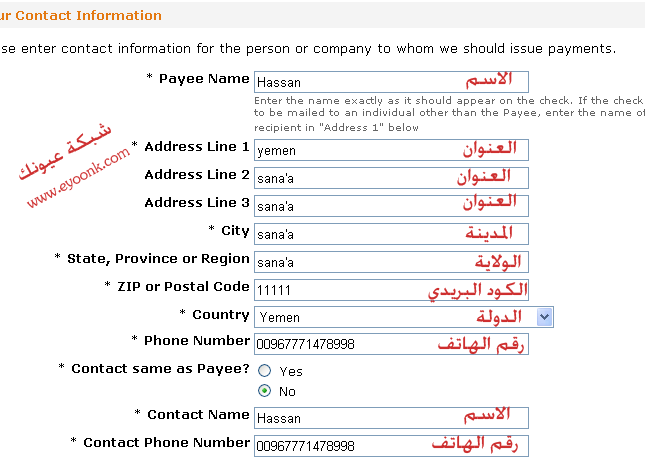This screenshot has height=474, width=645.
Task: Click the Contact Name text field
Action: (x=391, y=418)
